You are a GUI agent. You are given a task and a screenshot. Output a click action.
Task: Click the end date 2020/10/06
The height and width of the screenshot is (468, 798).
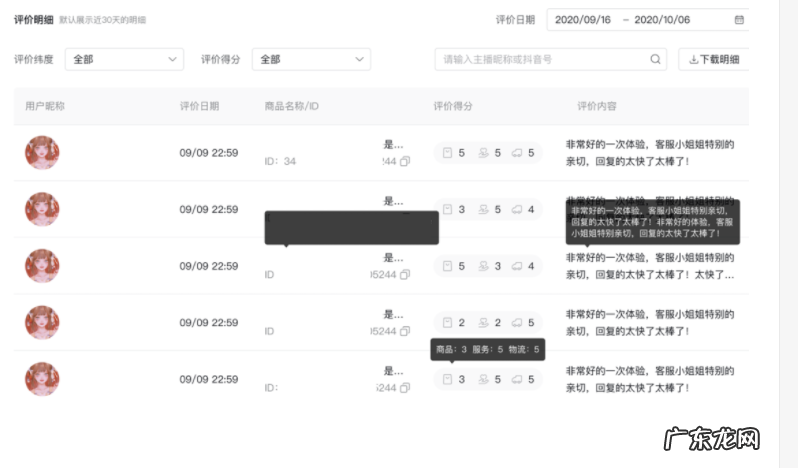point(662,20)
